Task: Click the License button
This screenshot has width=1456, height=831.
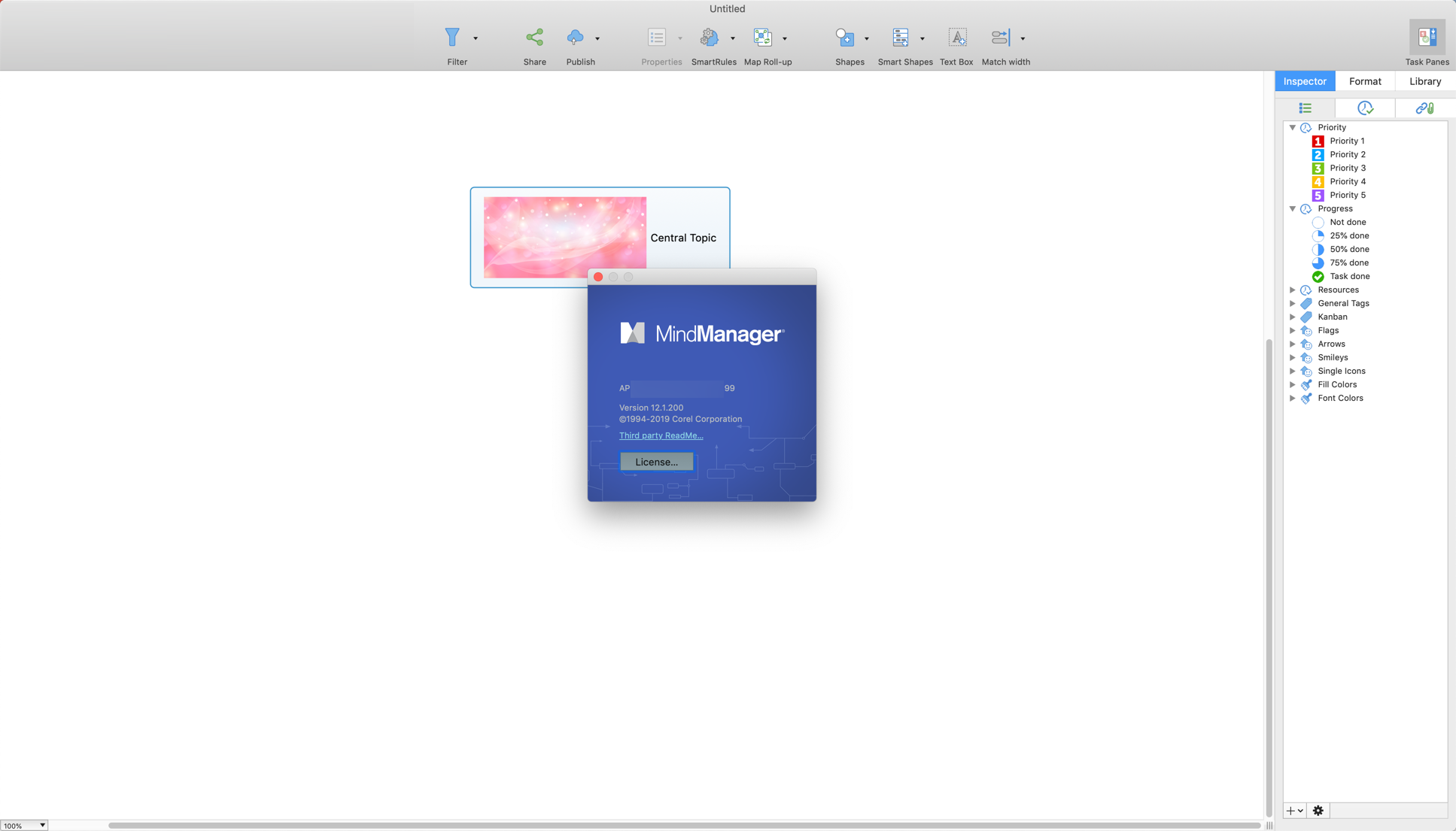Action: coord(656,461)
